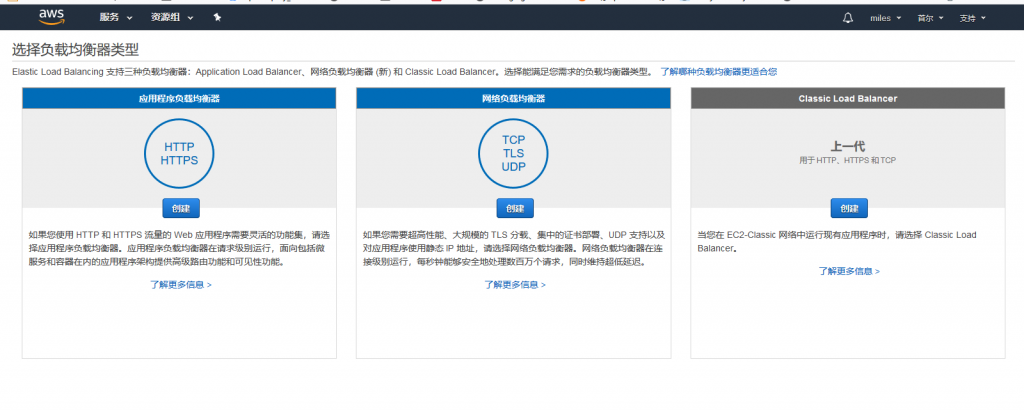Open the 支持 support dropdown
The height and width of the screenshot is (410, 1024).
point(972,18)
